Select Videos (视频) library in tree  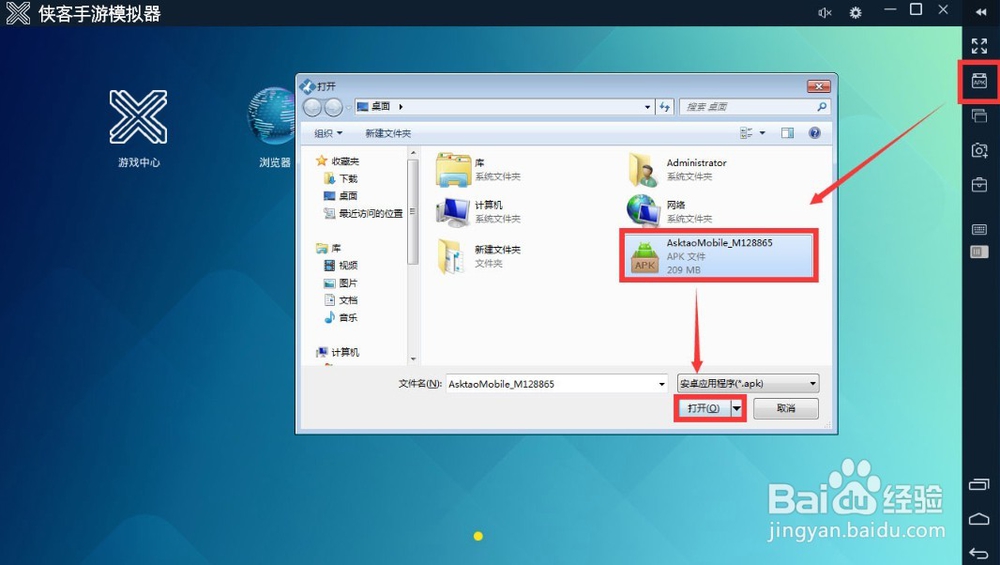tap(341, 265)
